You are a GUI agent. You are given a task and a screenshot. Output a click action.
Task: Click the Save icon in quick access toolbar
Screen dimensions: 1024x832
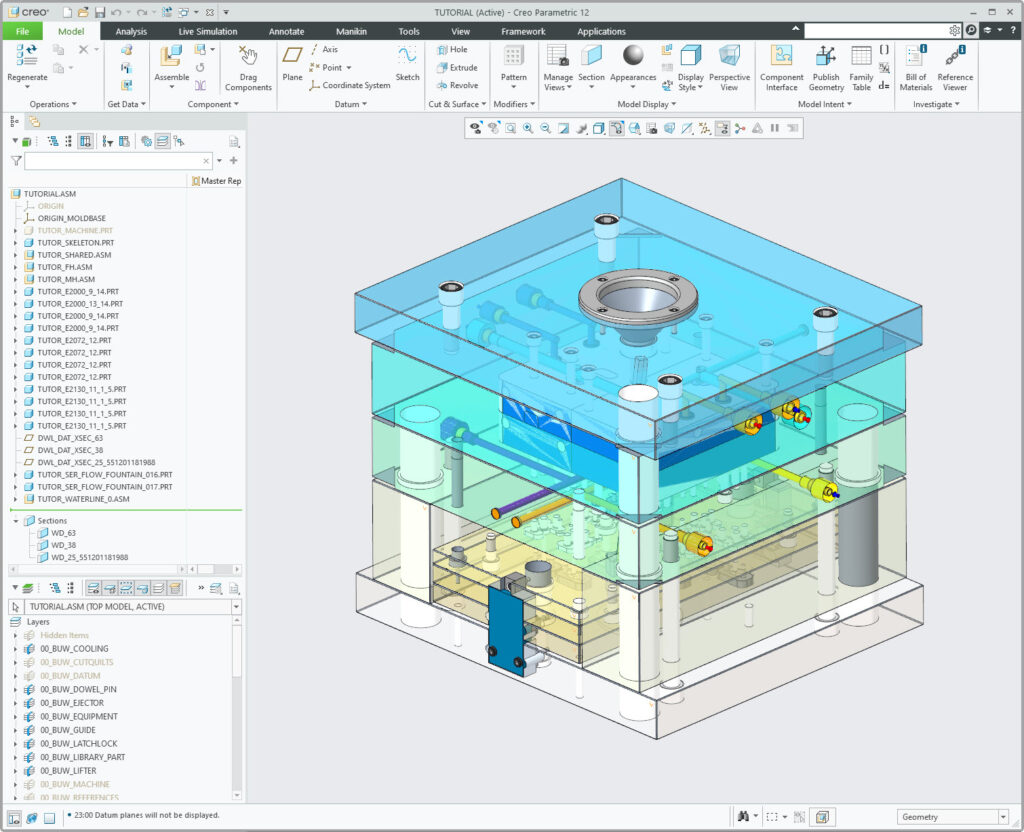[100, 12]
